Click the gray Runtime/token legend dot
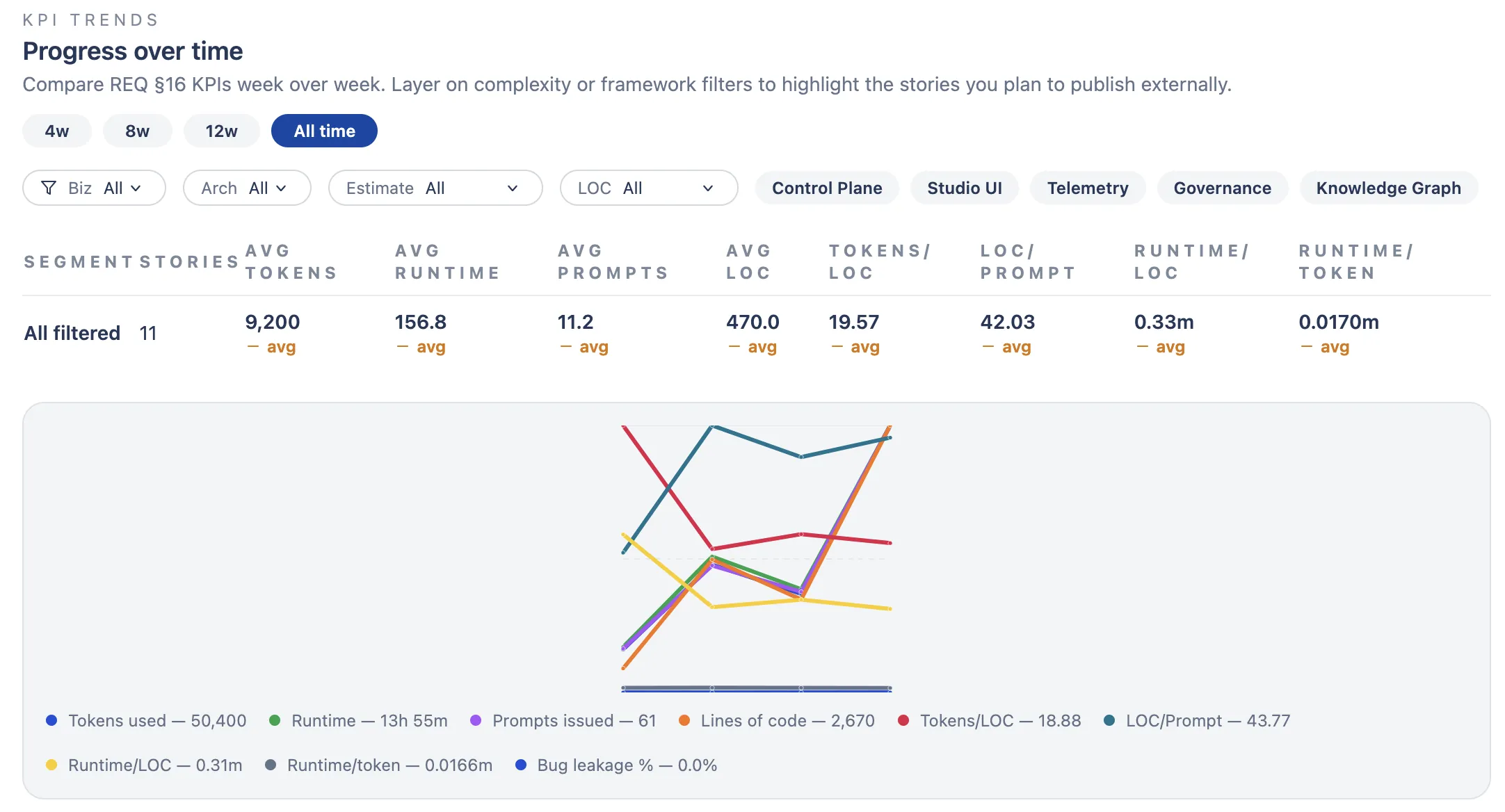Screen dimensions: 1505x812 point(271,765)
